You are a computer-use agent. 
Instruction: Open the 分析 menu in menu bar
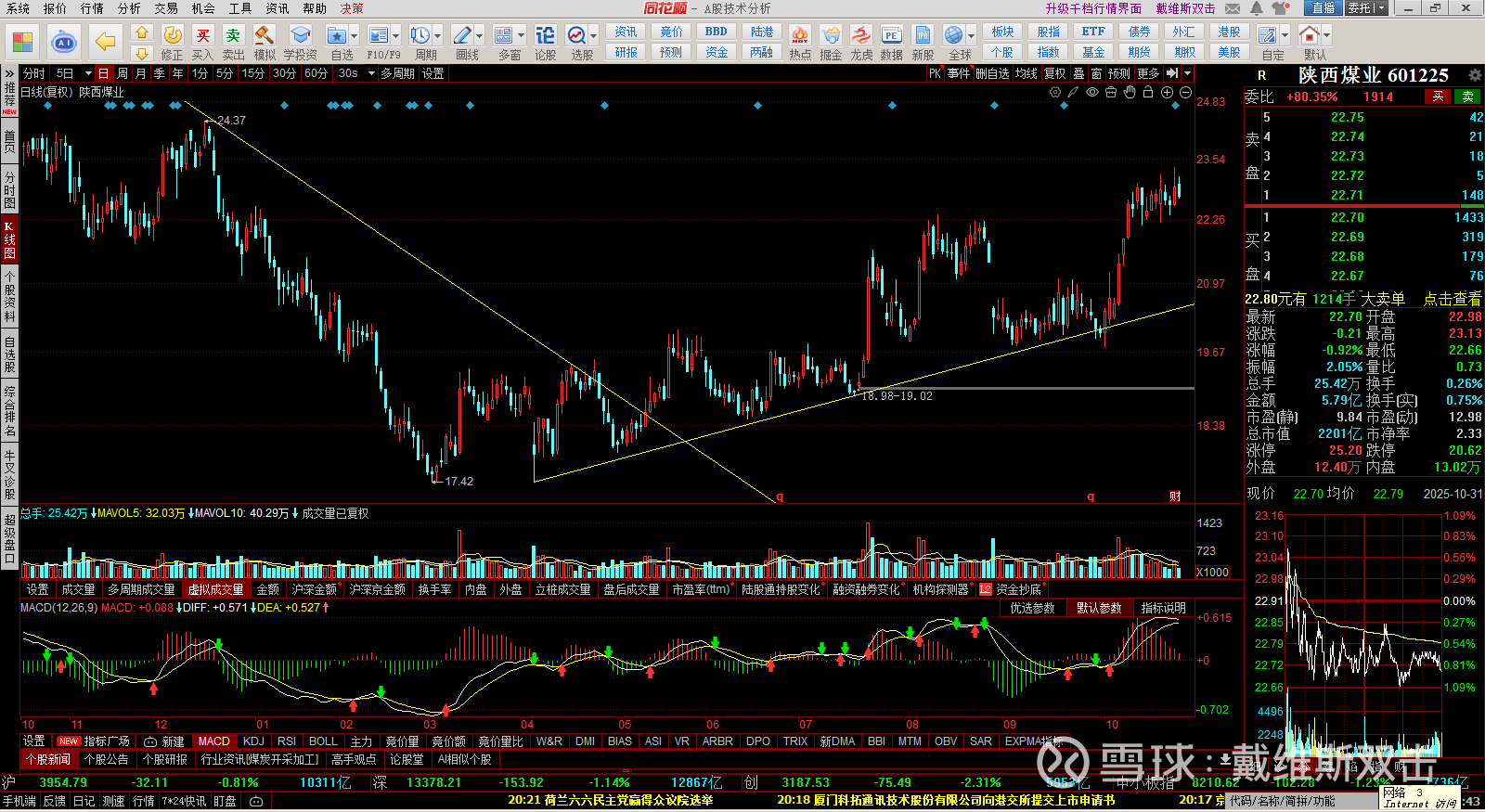tap(129, 8)
